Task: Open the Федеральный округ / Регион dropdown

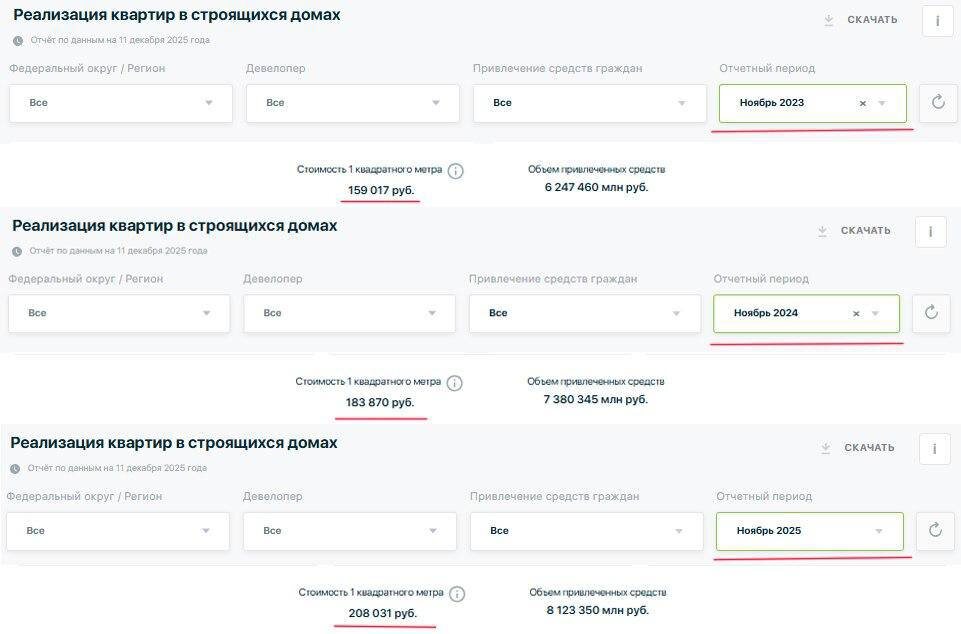Action: tap(120, 102)
